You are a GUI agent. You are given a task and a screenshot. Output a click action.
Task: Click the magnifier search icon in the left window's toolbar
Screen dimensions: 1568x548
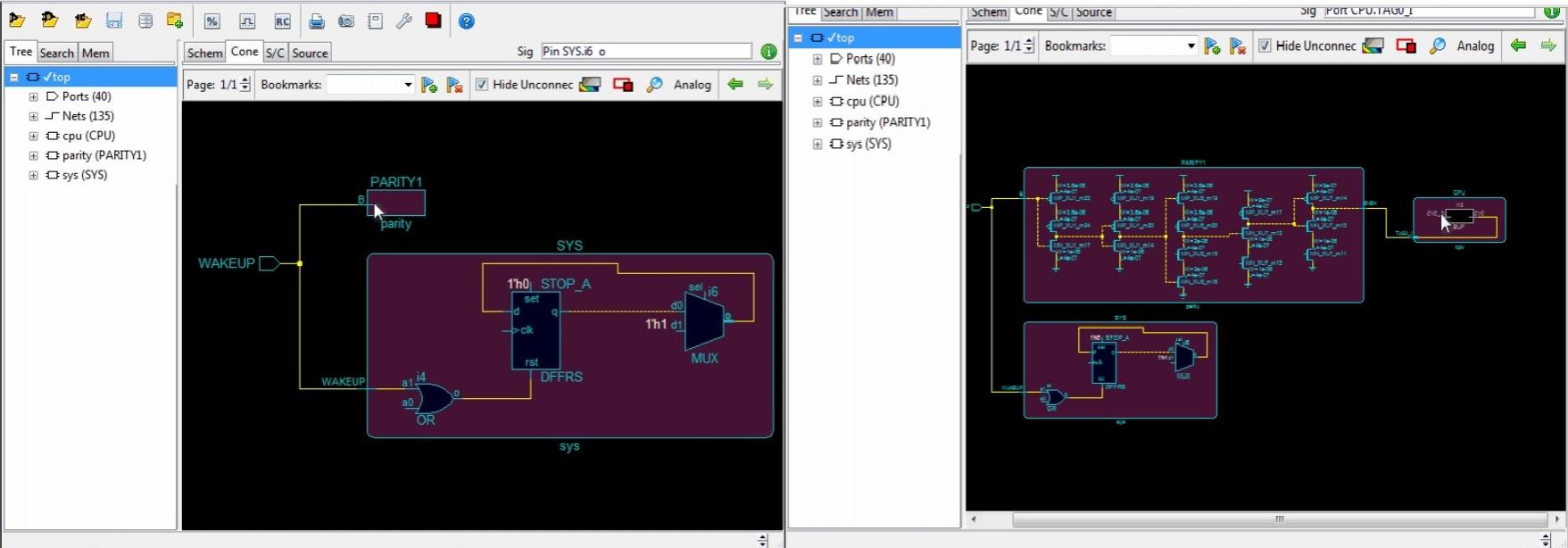(654, 85)
